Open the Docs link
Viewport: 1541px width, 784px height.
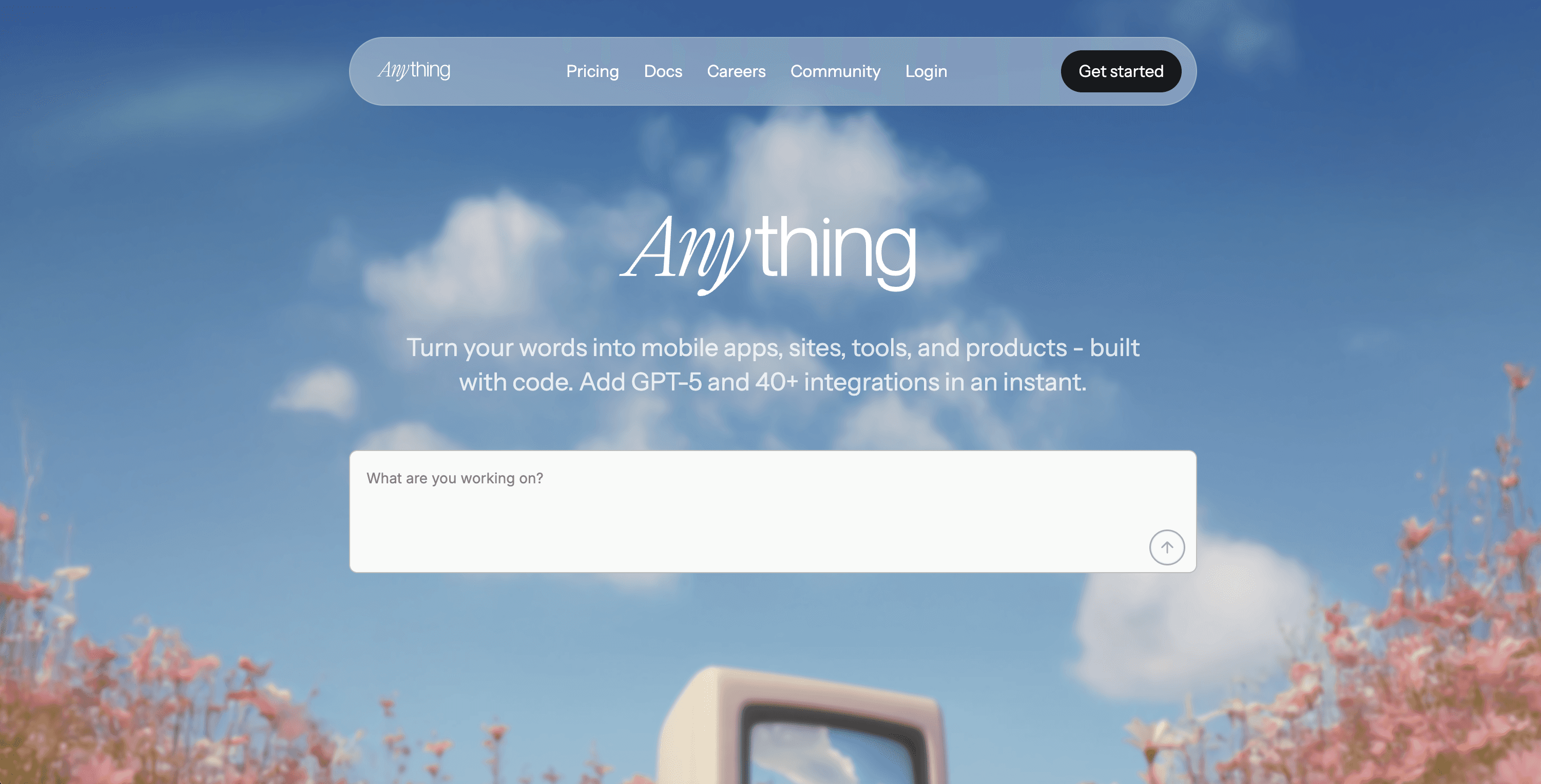(663, 71)
